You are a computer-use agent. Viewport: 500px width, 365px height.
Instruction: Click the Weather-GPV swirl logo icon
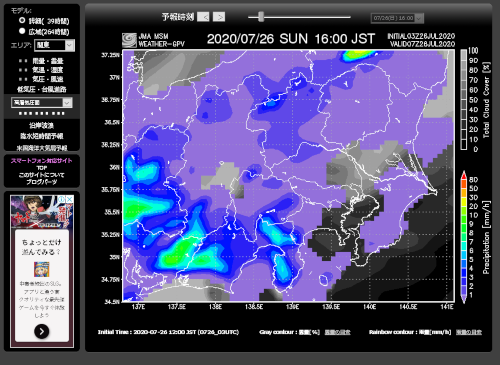tap(129, 40)
